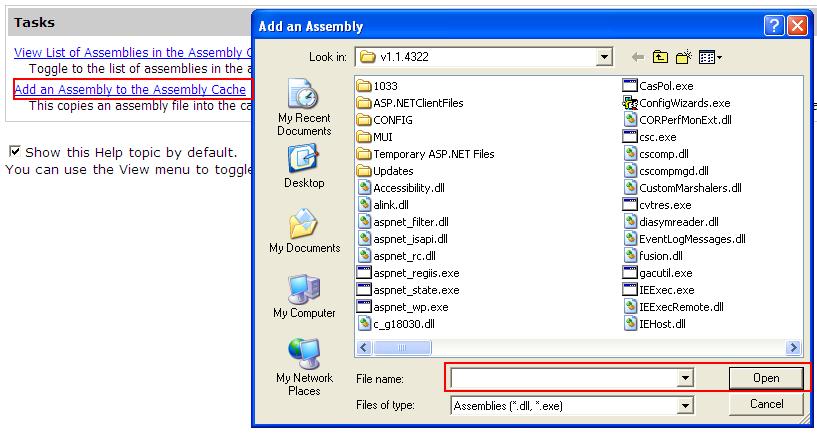The image size is (817, 433).
Task: Select CasPol.exe file
Action: 658,85
